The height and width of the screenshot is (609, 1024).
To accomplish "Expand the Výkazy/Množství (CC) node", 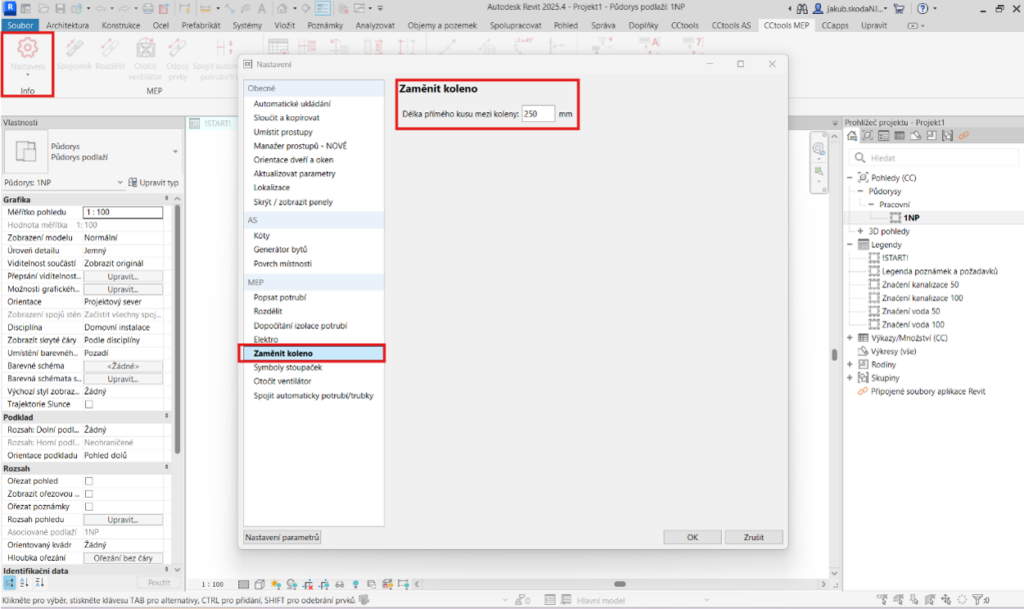I will [850, 337].
